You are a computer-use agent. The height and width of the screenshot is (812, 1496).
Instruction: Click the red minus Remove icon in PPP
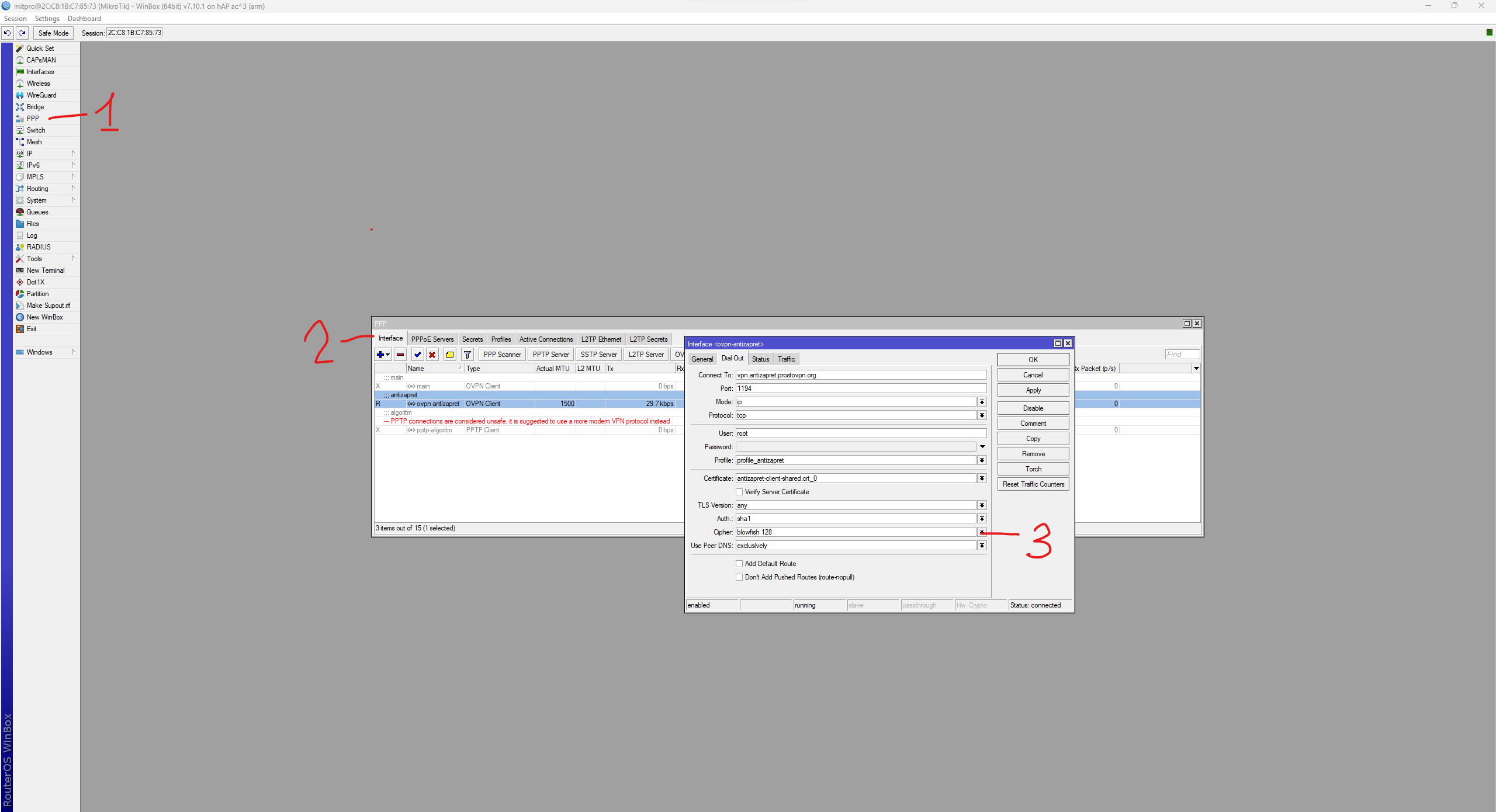pos(400,355)
